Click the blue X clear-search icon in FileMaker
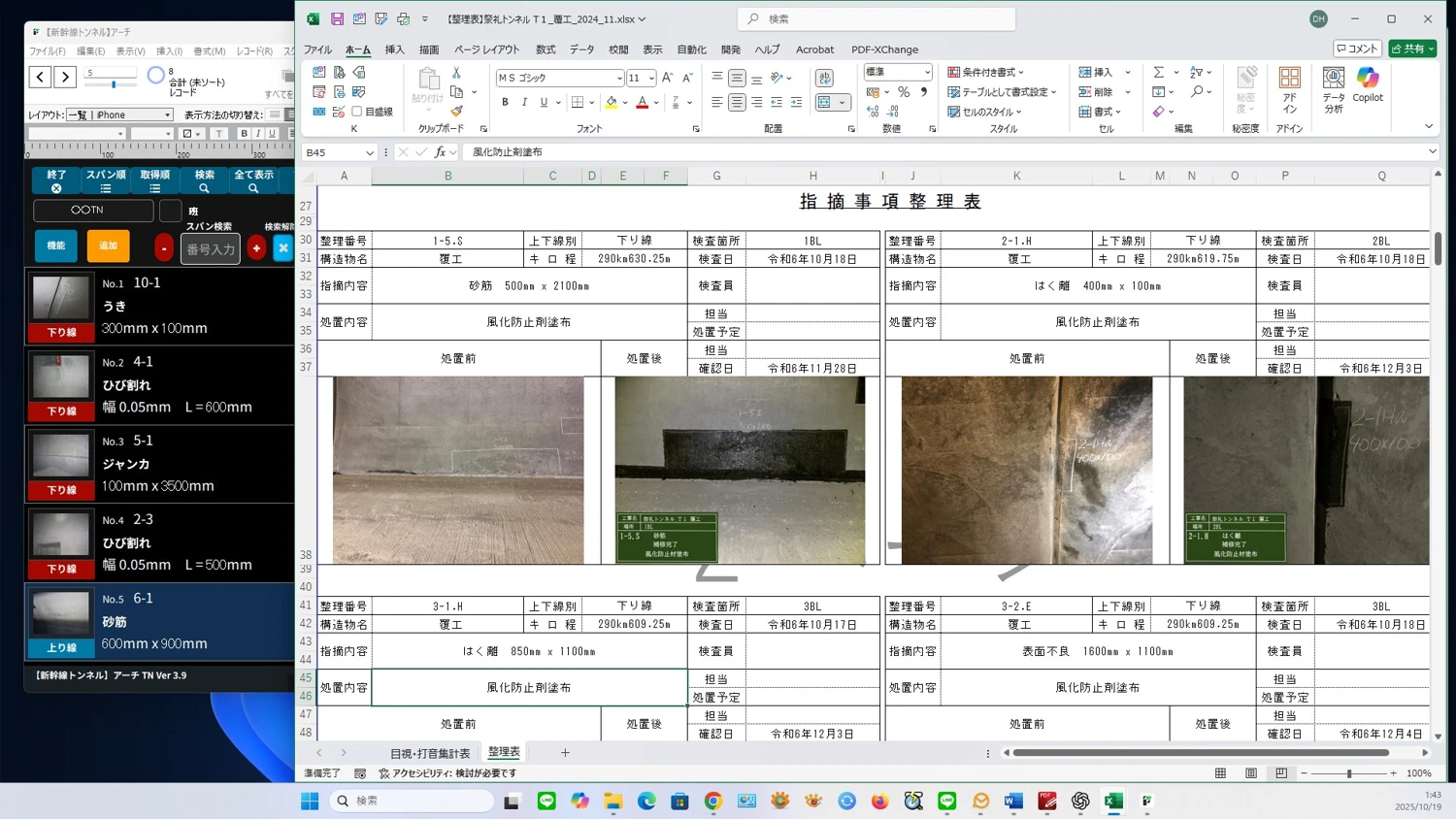Screen dimensions: 1456x819 (282, 248)
